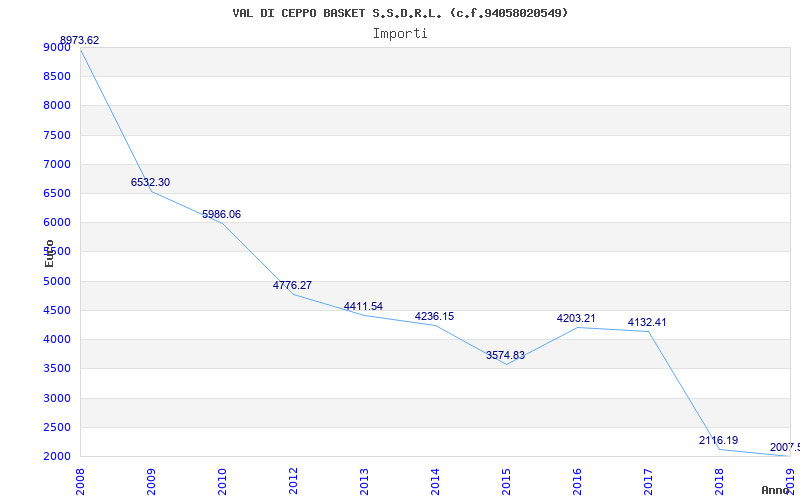Click the 2000 y-axis tick label
Image resolution: width=800 pixels, height=500 pixels.
pyautogui.click(x=57, y=456)
